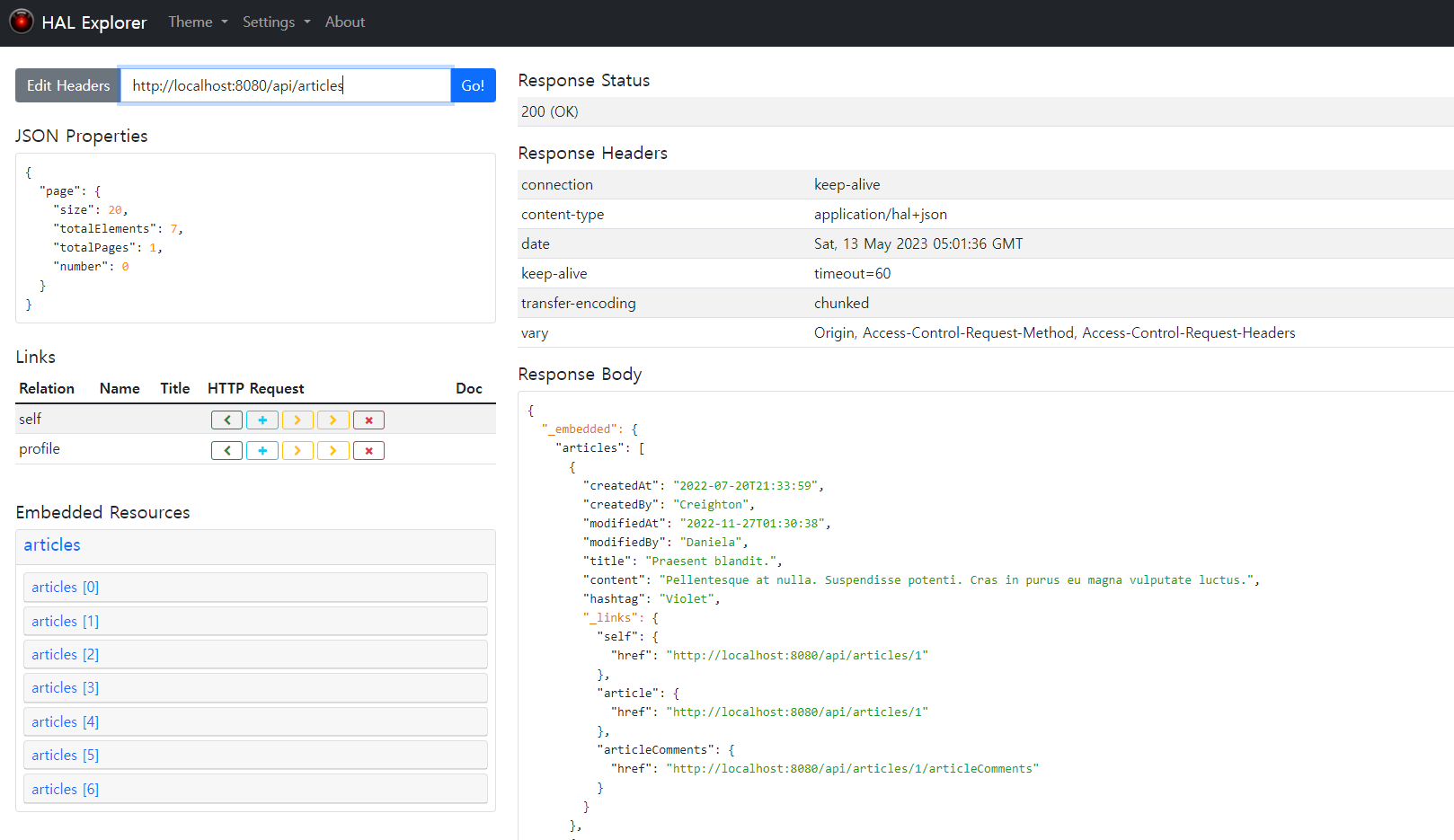Click the "size": 20 JSON line
The height and width of the screenshot is (840, 1454).
91,209
